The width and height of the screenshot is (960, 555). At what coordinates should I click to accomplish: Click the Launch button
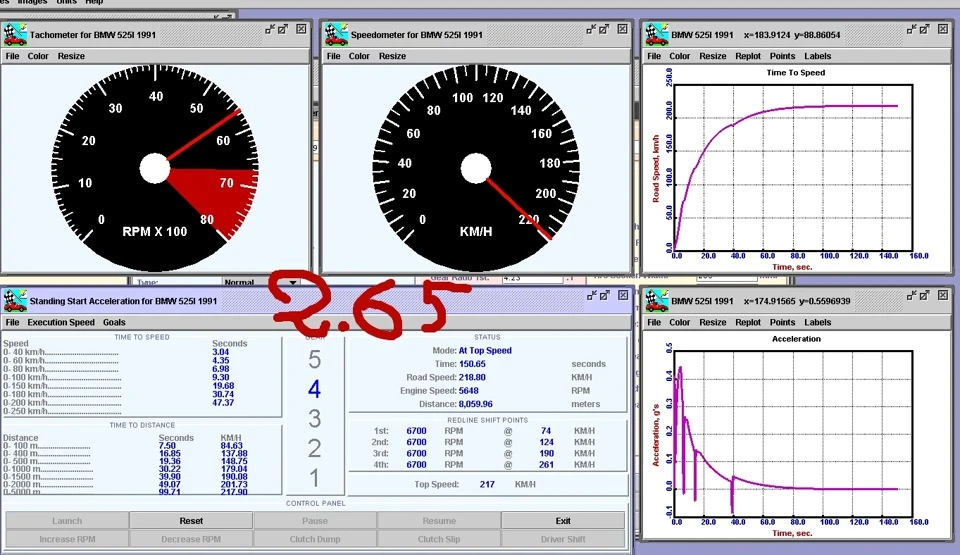(67, 521)
